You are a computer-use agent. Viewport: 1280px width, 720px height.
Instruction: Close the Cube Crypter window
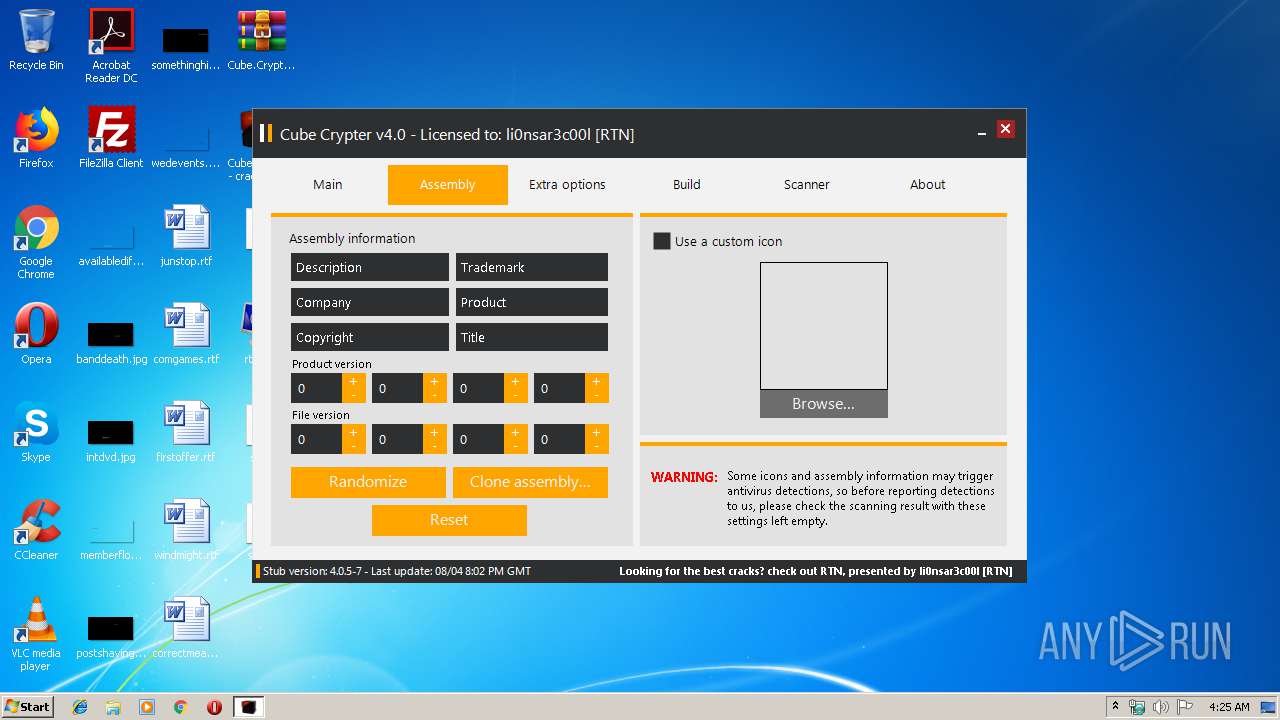coord(1006,129)
